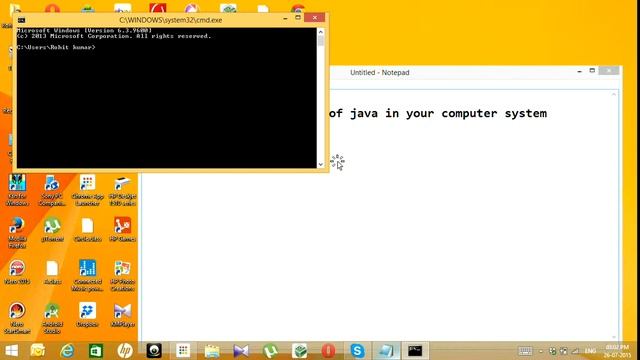Open Mozilla Firefox desktop shortcut
640x360 pixels.
(17, 233)
